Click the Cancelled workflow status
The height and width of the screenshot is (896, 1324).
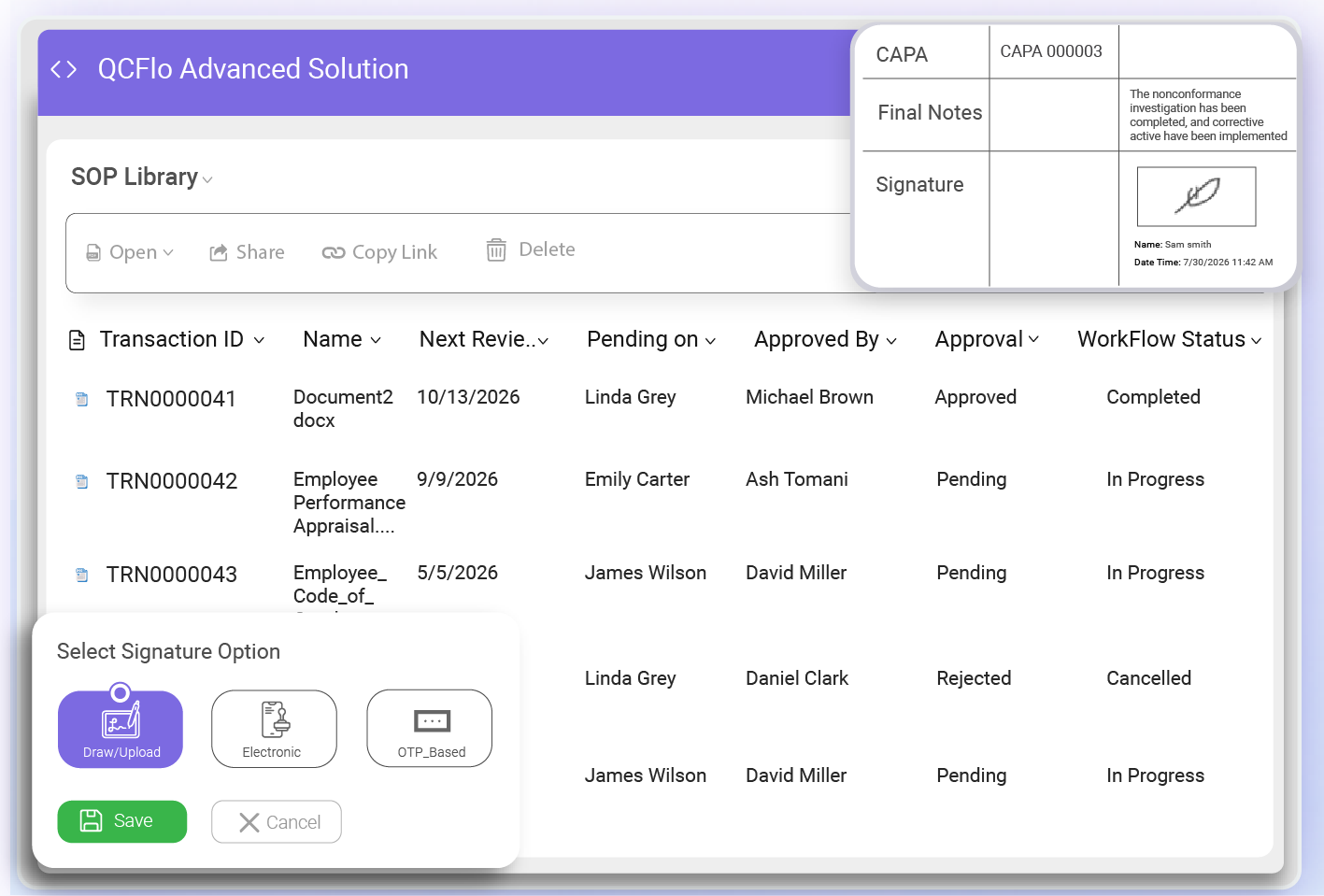click(x=1148, y=678)
